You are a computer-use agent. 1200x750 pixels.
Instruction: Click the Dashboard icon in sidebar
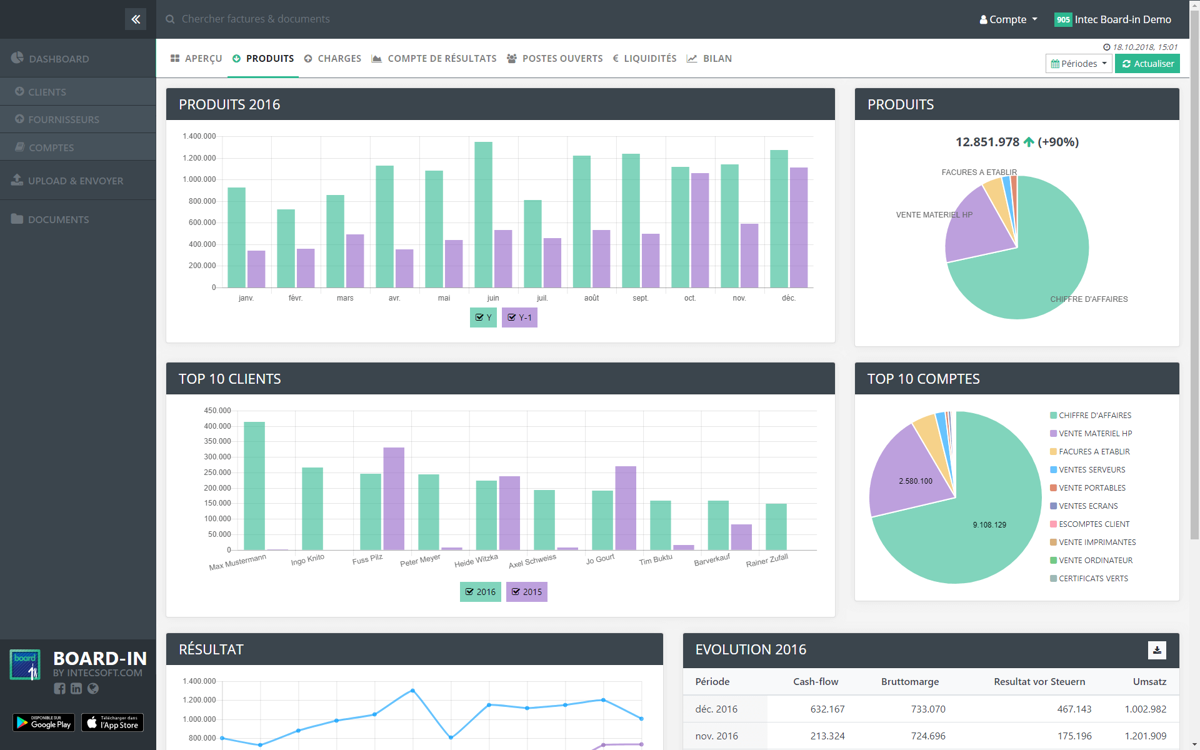click(x=17, y=58)
